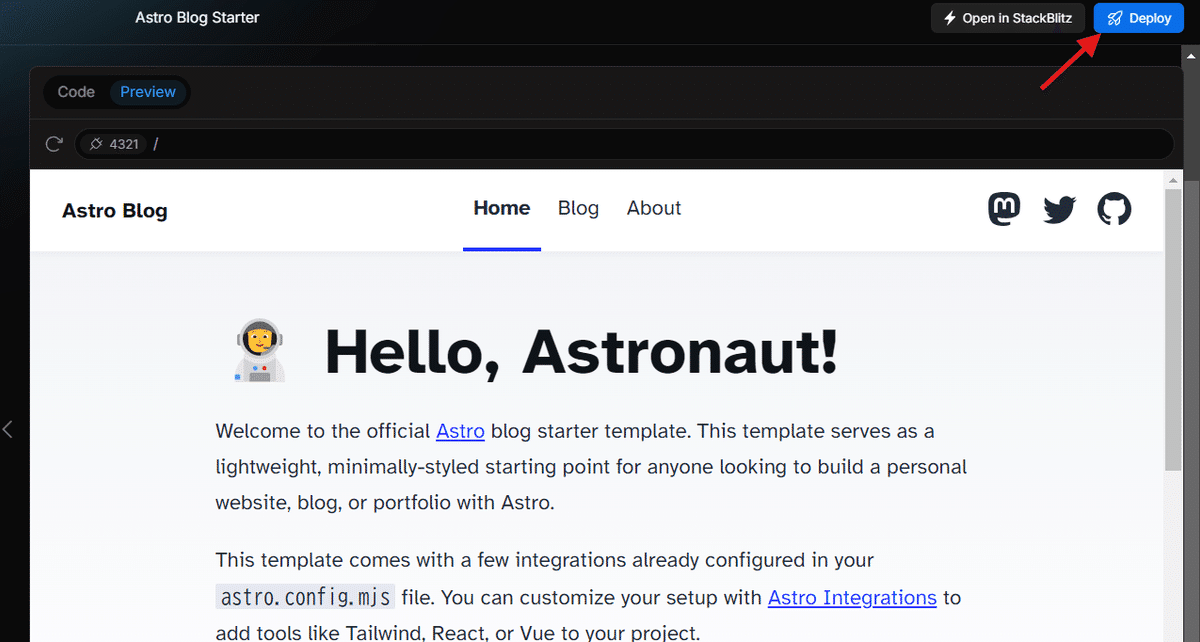1200x642 pixels.
Task: Focus the preview URL path field
Action: 660,144
